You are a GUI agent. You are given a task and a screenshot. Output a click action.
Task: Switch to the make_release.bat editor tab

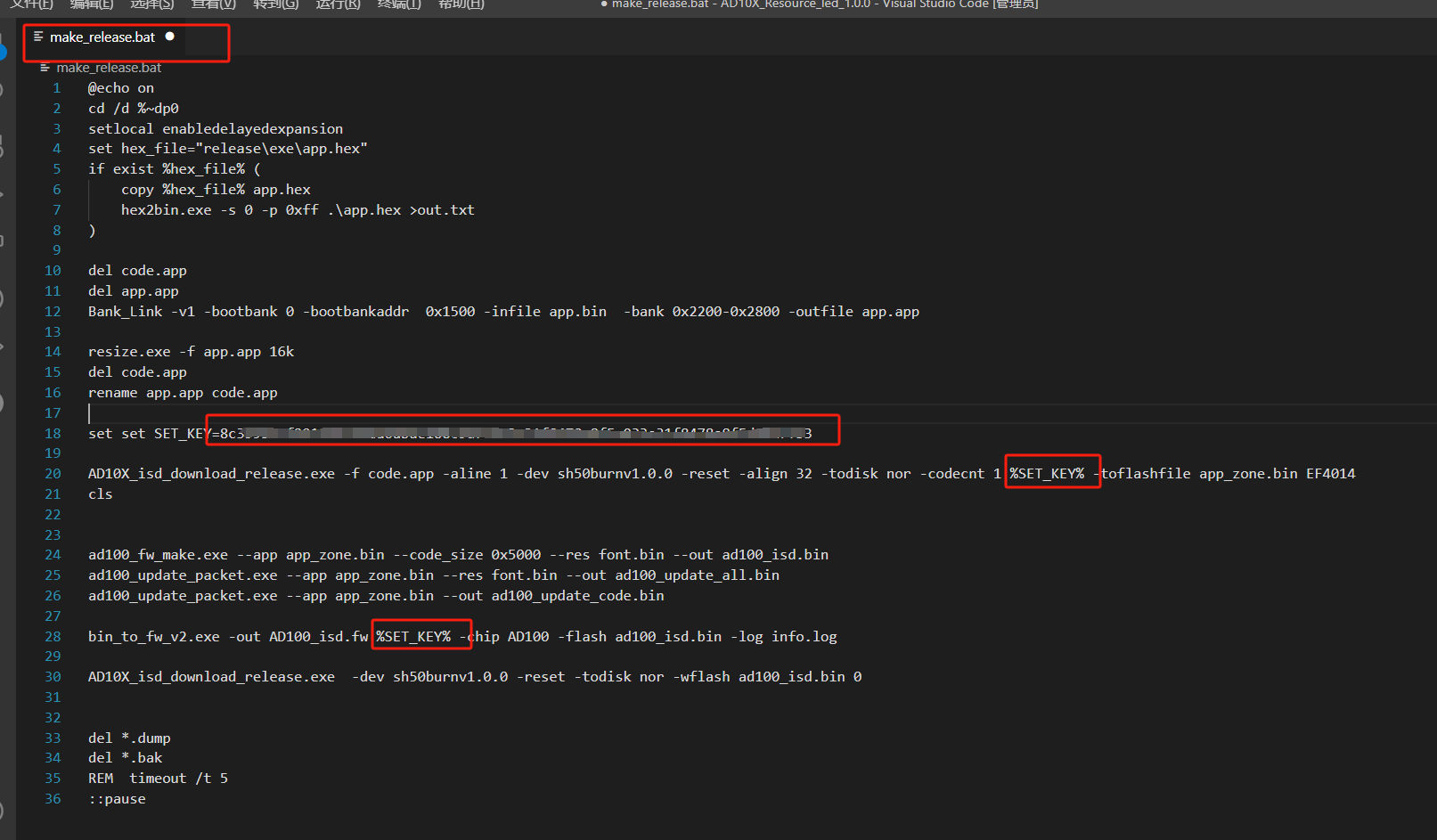tap(103, 37)
